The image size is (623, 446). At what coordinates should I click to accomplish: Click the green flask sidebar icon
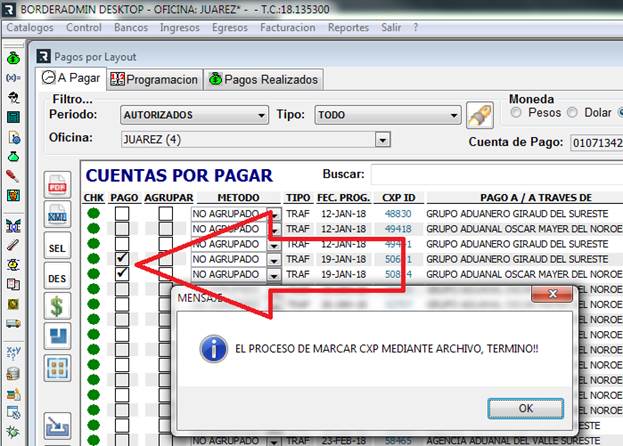[14, 156]
